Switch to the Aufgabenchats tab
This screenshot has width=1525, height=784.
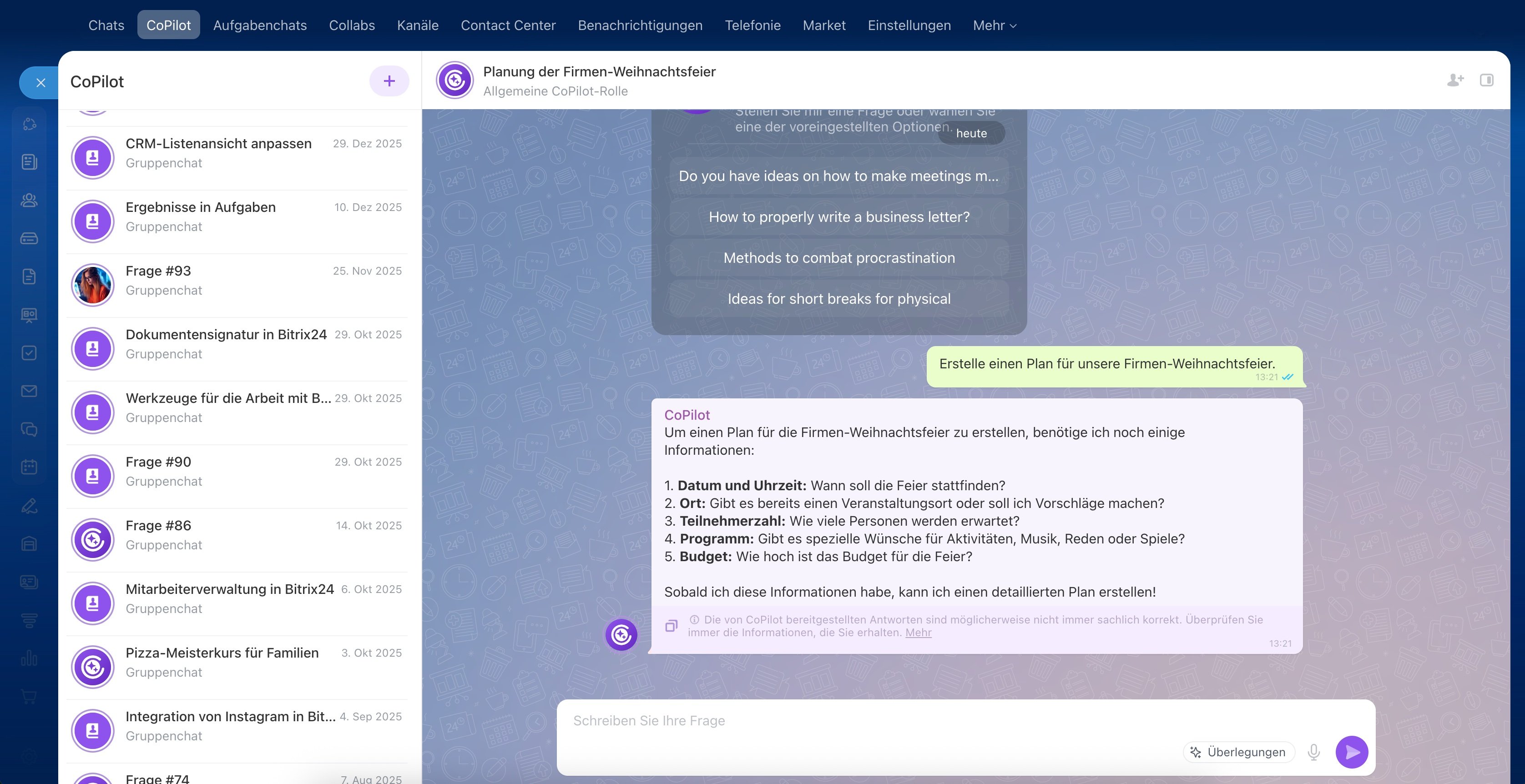coord(260,25)
